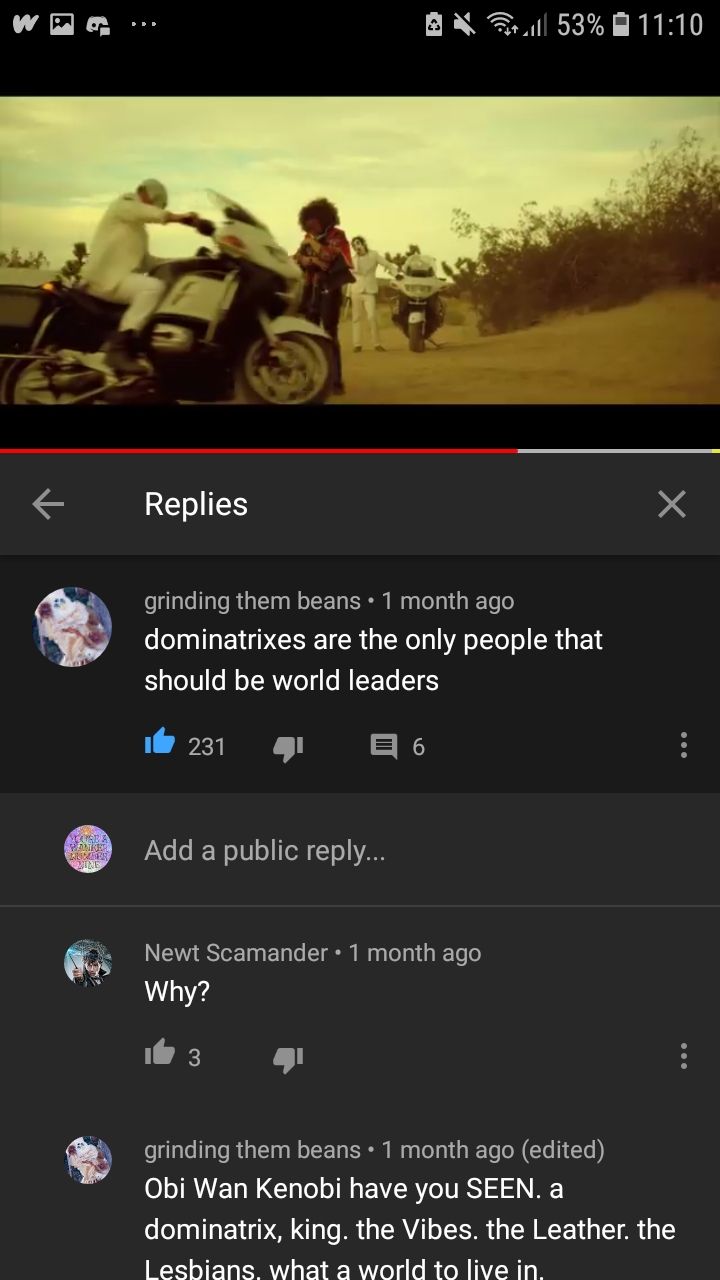Open the 6 replies comment icon
Viewport: 720px width, 1280px height.
click(384, 746)
